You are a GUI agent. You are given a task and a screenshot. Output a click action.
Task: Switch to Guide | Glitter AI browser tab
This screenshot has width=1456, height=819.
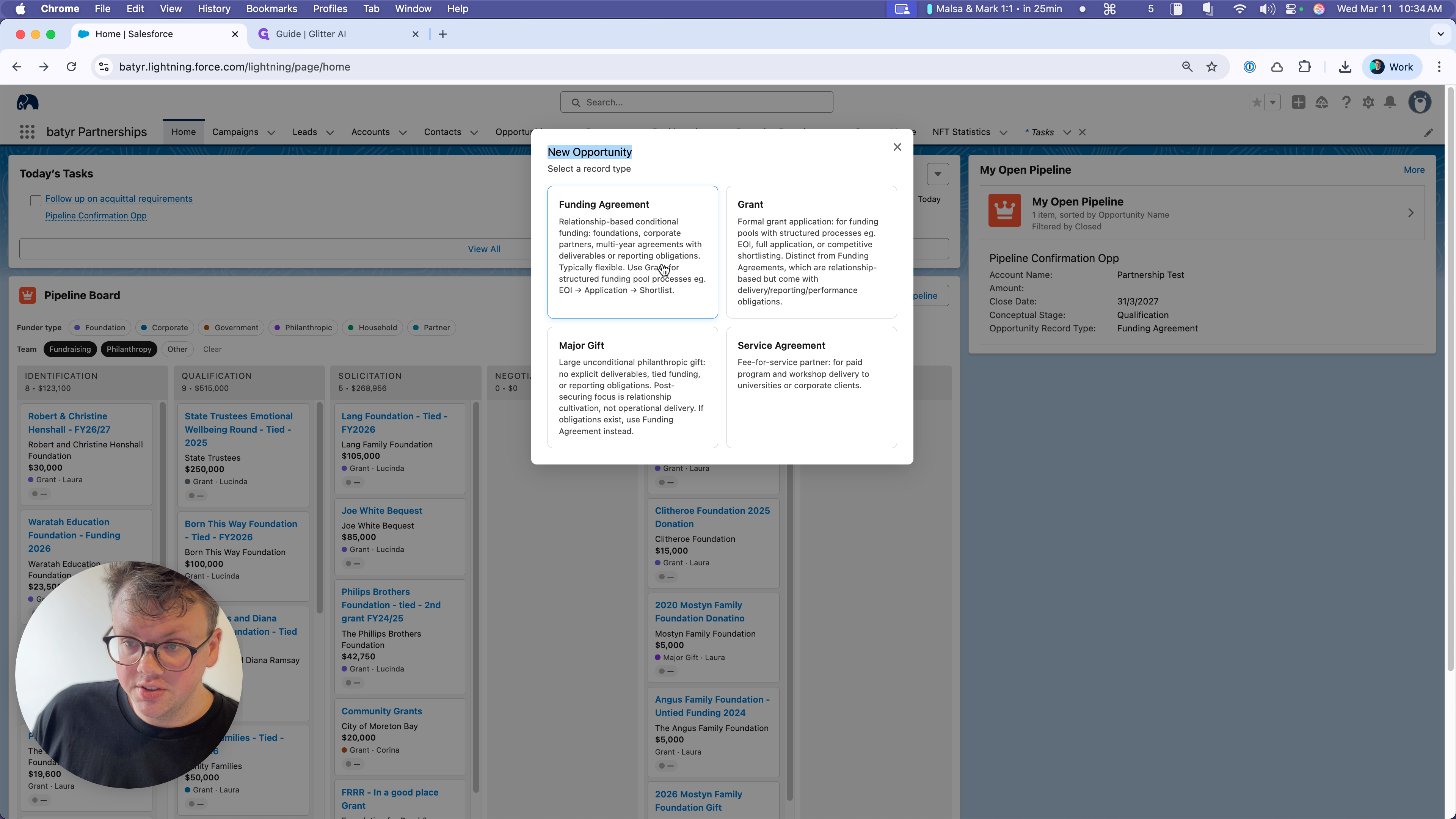tap(339, 35)
